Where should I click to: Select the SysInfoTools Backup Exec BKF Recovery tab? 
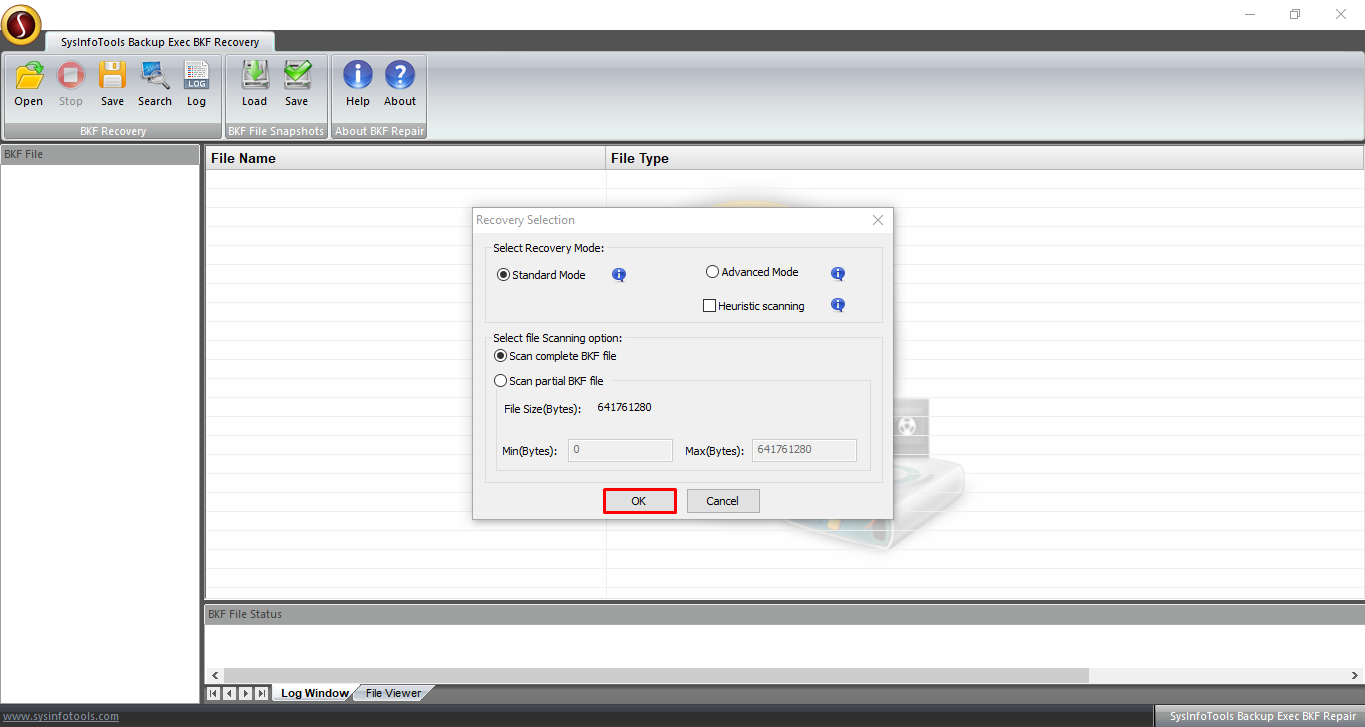[160, 42]
